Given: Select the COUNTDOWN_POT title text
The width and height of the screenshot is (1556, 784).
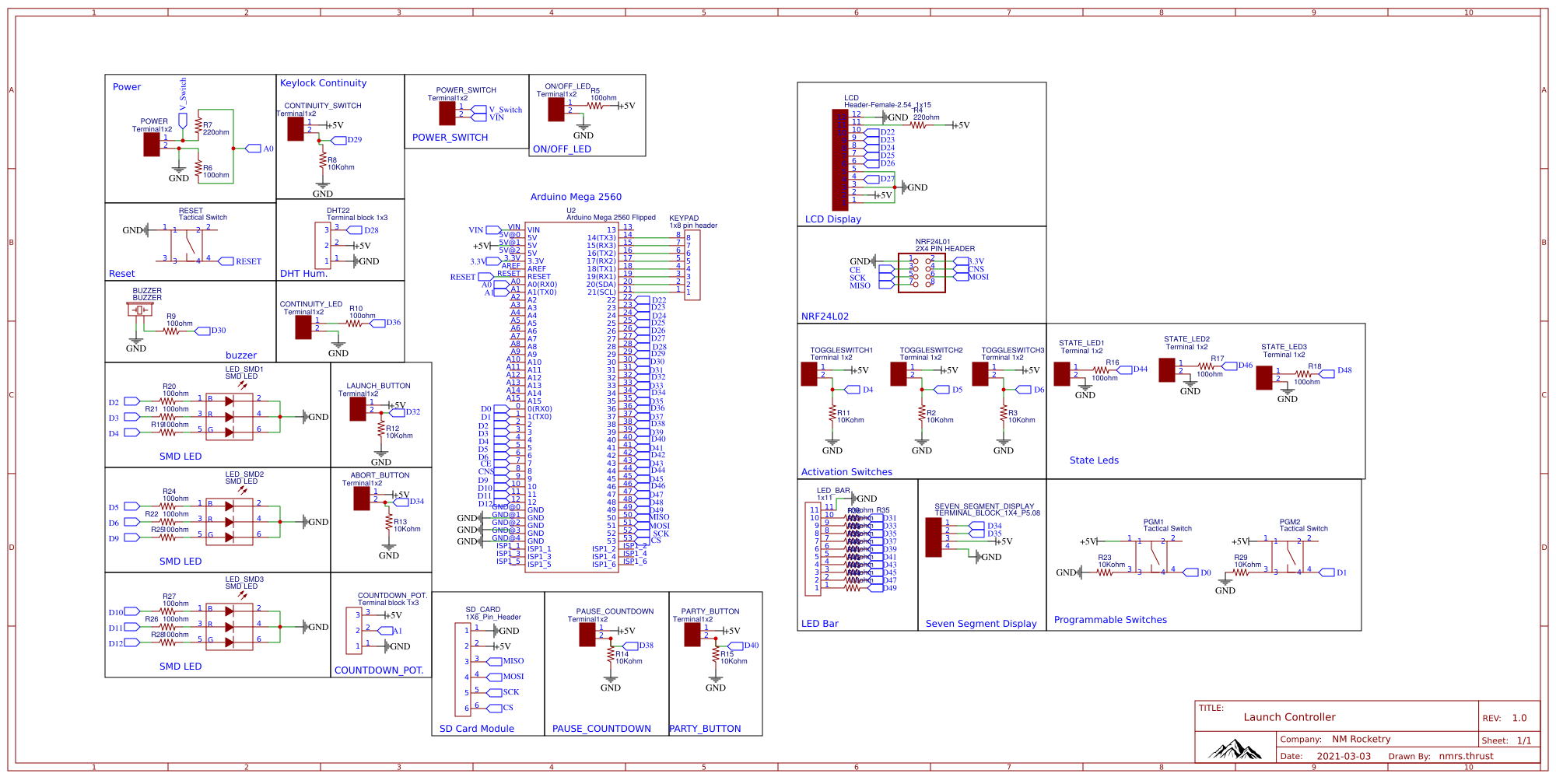Looking at the screenshot, I should 379,669.
